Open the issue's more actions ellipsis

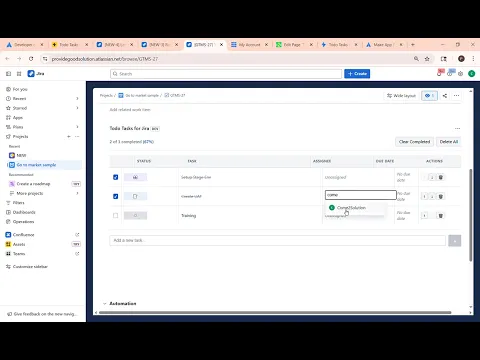tap(456, 96)
